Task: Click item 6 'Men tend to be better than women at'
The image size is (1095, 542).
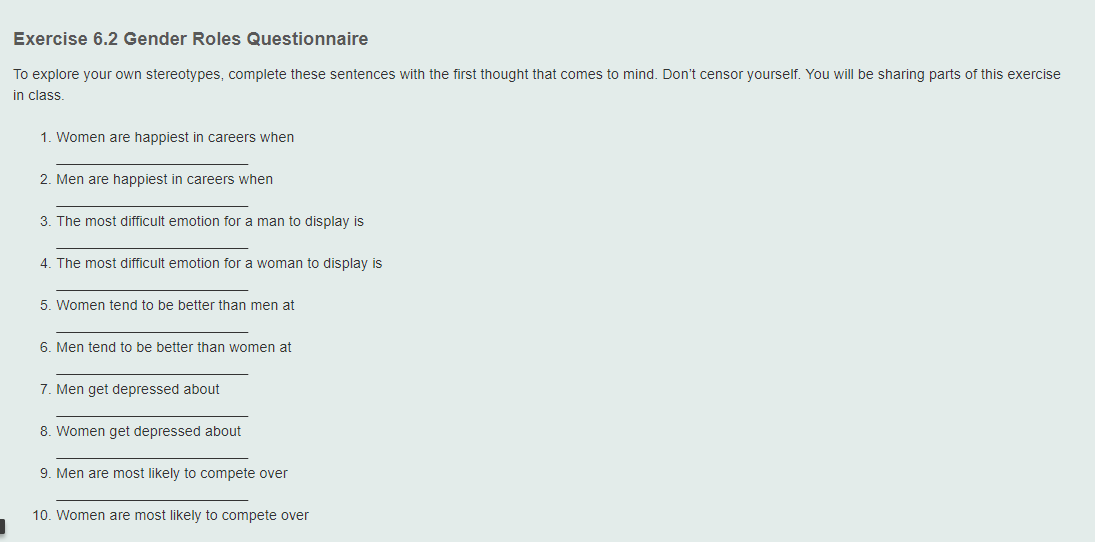Action: [x=174, y=347]
